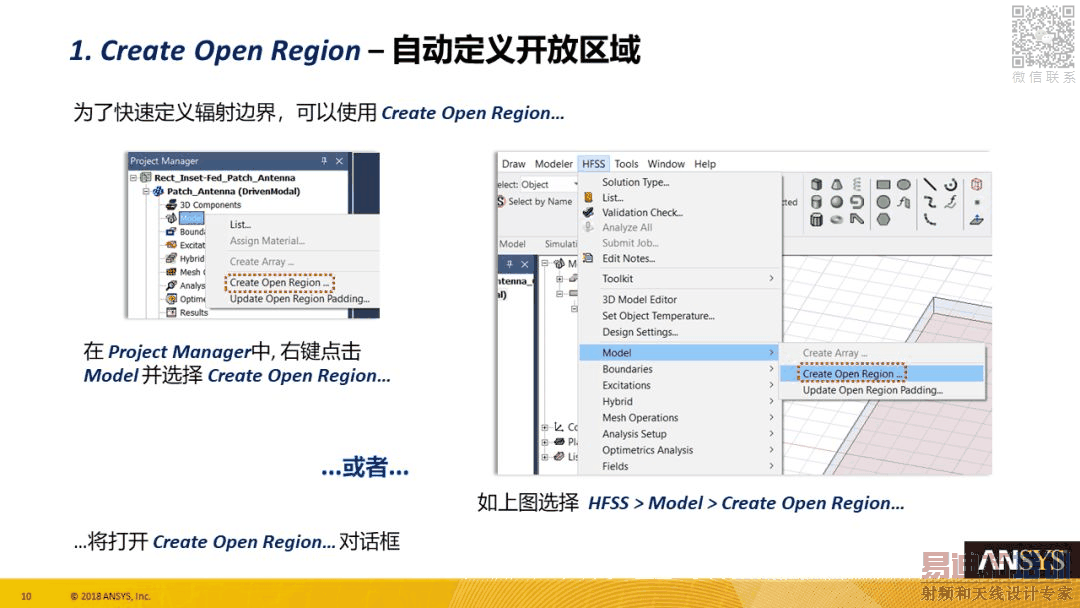This screenshot has height=608, width=1080.
Task: Select the Draw circle tool icon
Action: 883,202
